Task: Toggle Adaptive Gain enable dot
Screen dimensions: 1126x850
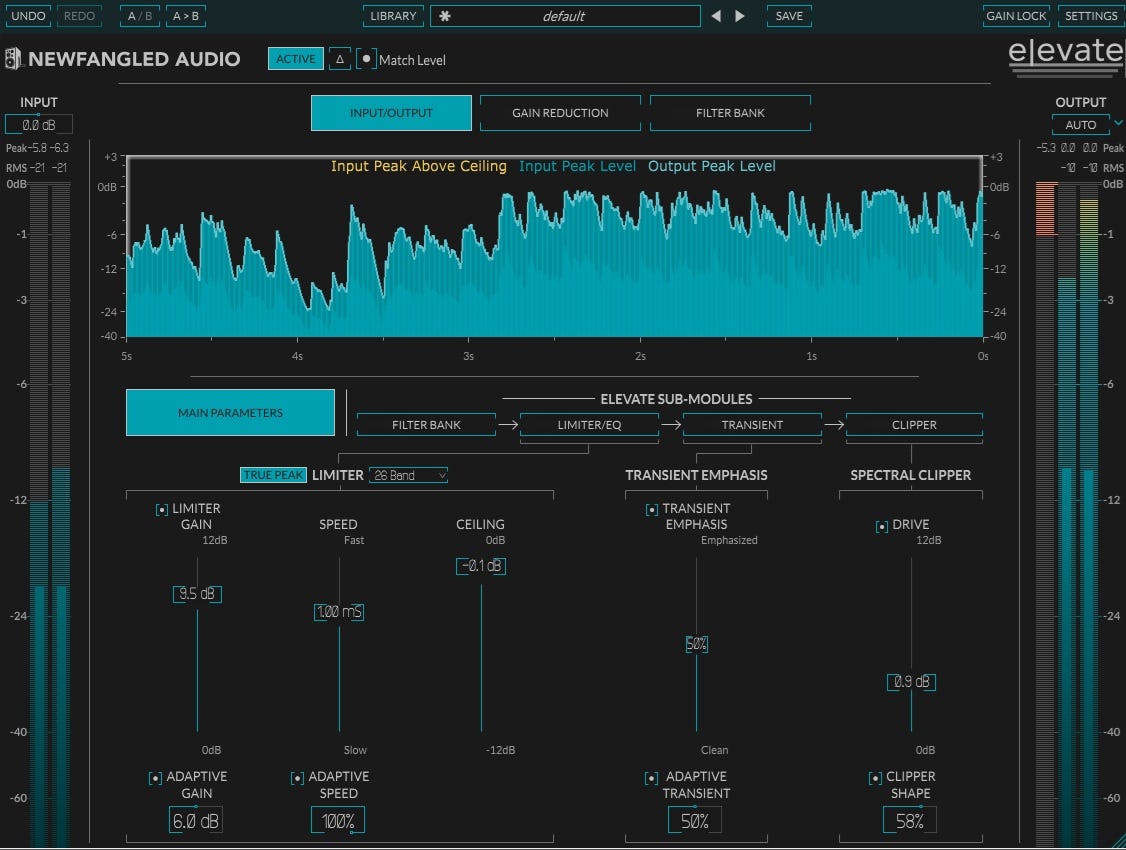Action: click(x=155, y=778)
